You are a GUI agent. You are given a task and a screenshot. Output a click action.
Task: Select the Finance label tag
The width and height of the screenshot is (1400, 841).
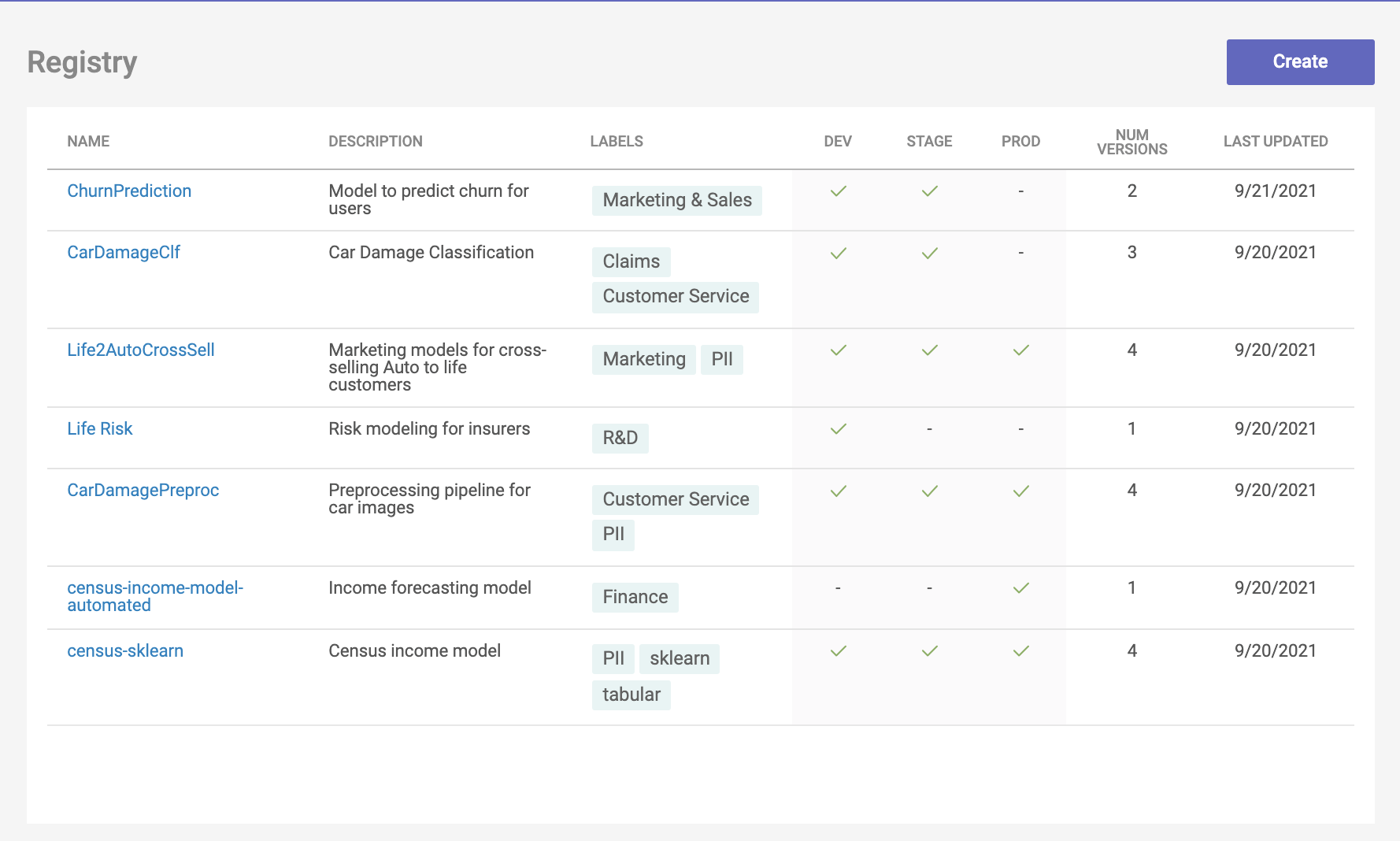tap(635, 597)
